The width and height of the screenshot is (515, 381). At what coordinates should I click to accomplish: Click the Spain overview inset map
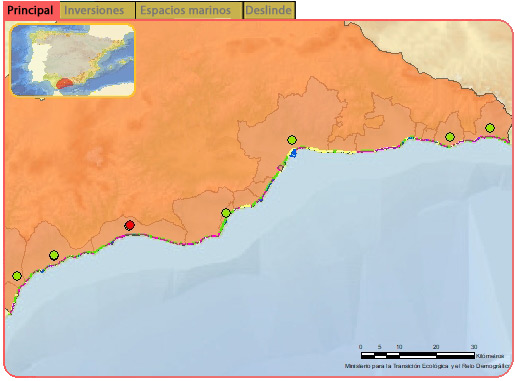(x=72, y=60)
